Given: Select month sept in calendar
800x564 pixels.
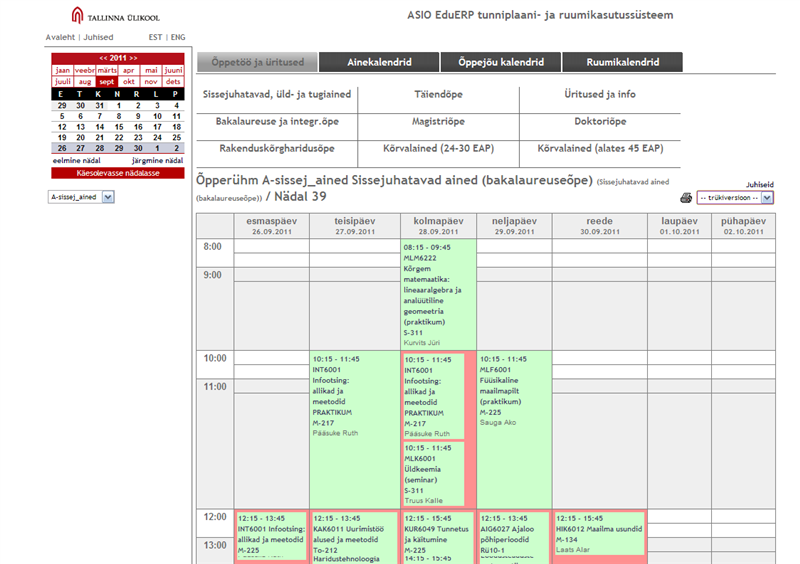Looking at the screenshot, I should coord(107,82).
